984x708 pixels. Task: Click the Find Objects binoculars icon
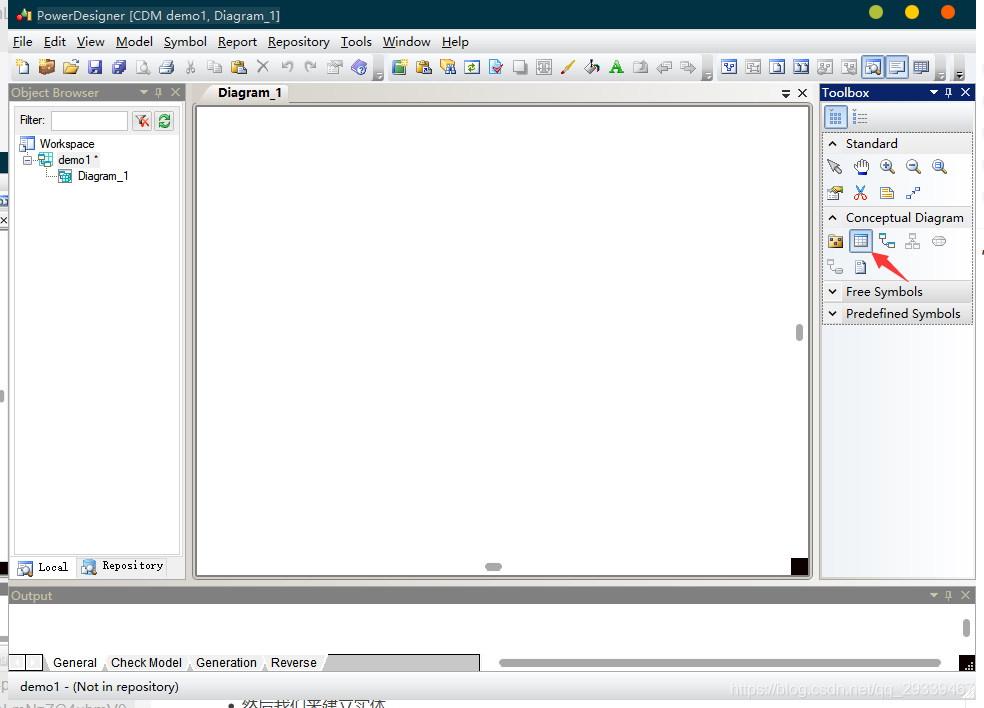(448, 67)
